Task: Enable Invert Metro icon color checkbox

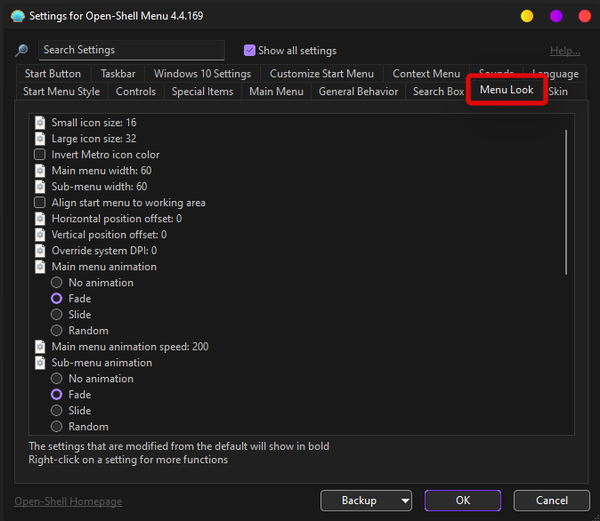Action: click(40, 154)
